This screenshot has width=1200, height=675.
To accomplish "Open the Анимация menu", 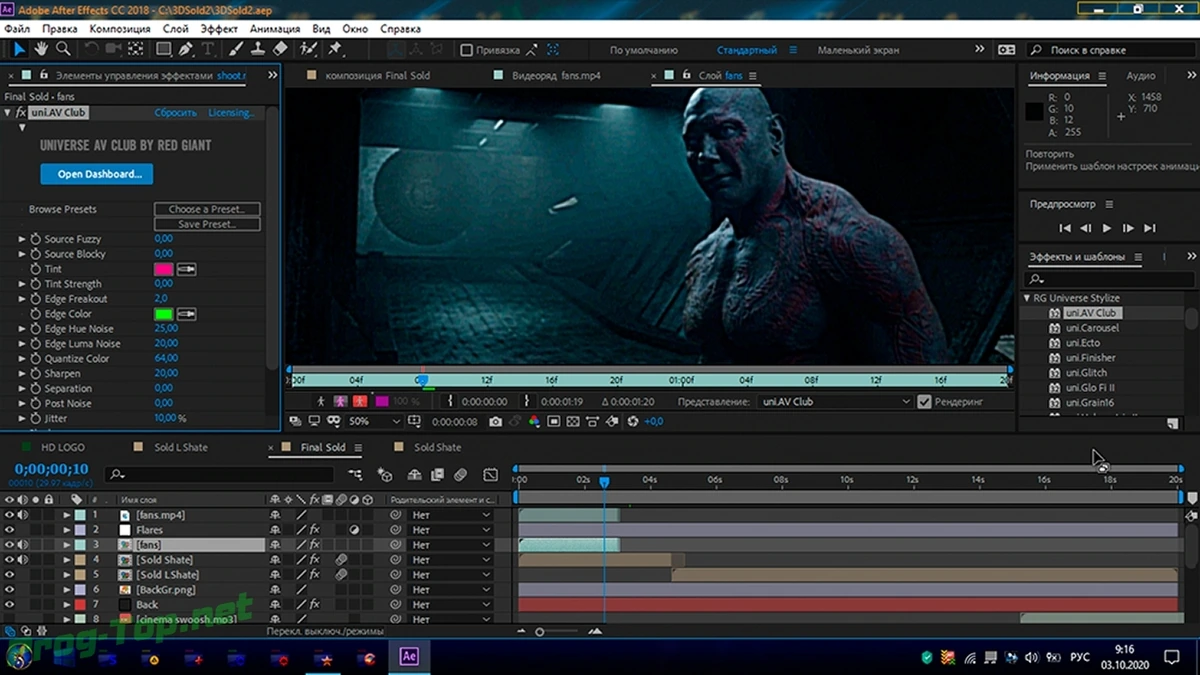I will pyautogui.click(x=275, y=29).
